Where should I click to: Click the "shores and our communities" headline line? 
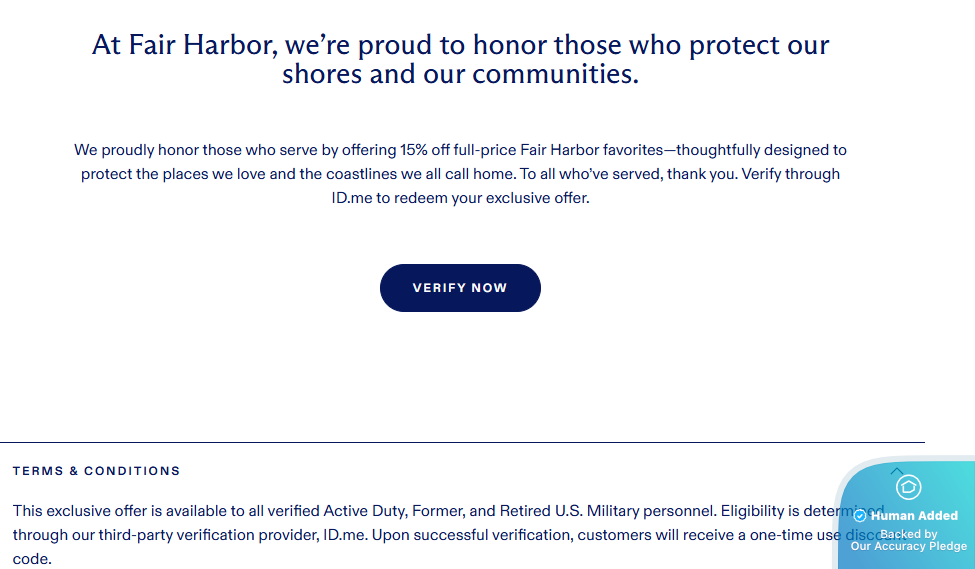coord(460,75)
